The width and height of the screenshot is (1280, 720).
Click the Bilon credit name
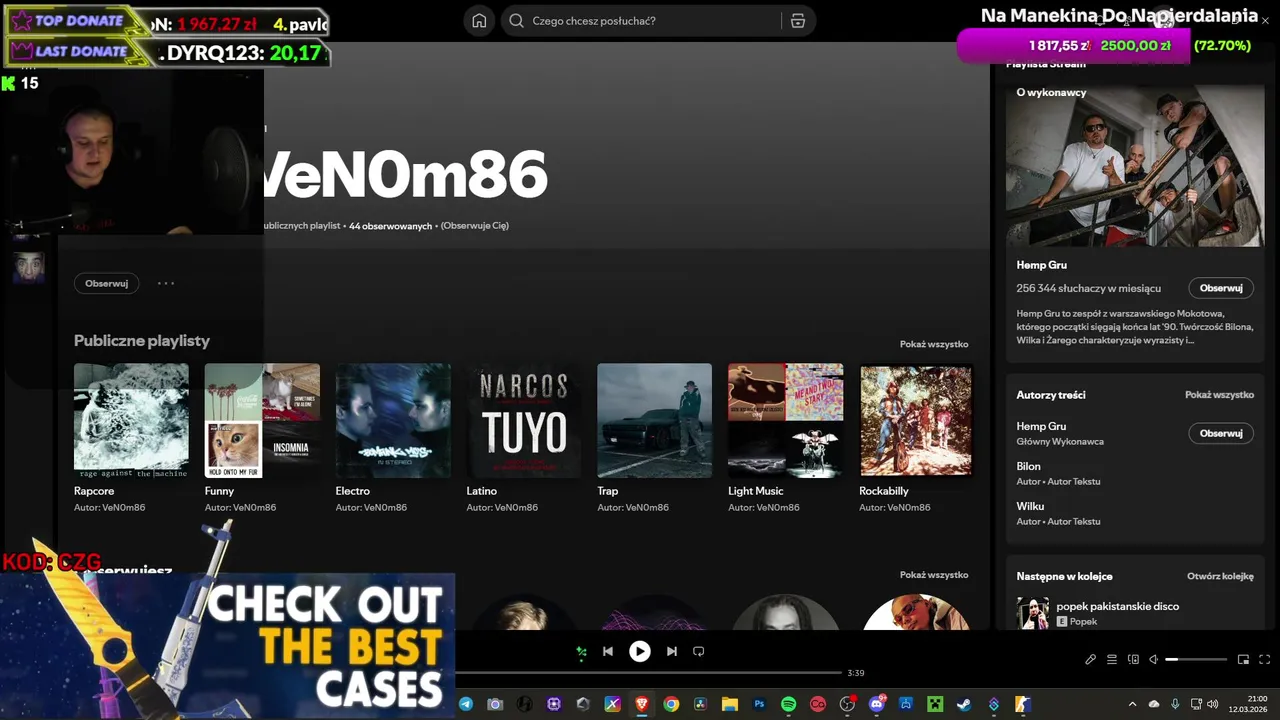pos(1028,466)
